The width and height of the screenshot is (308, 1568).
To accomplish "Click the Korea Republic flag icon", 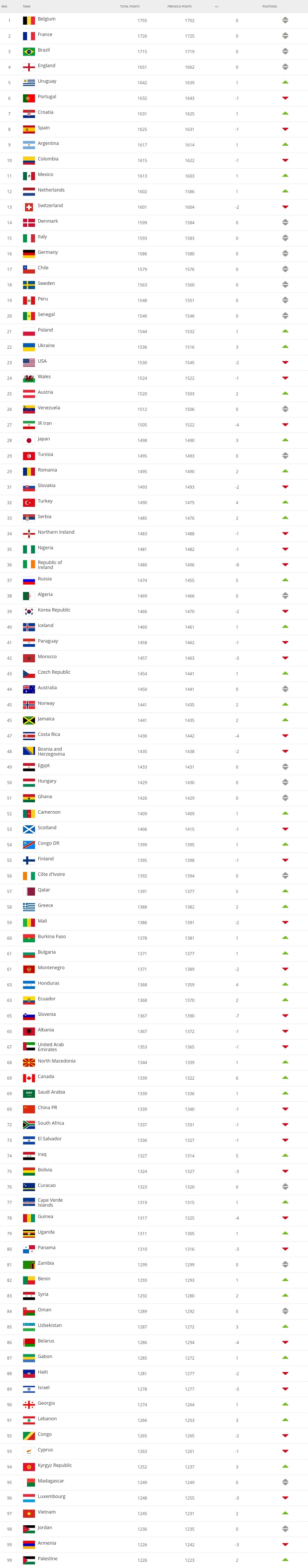I will click(x=29, y=611).
